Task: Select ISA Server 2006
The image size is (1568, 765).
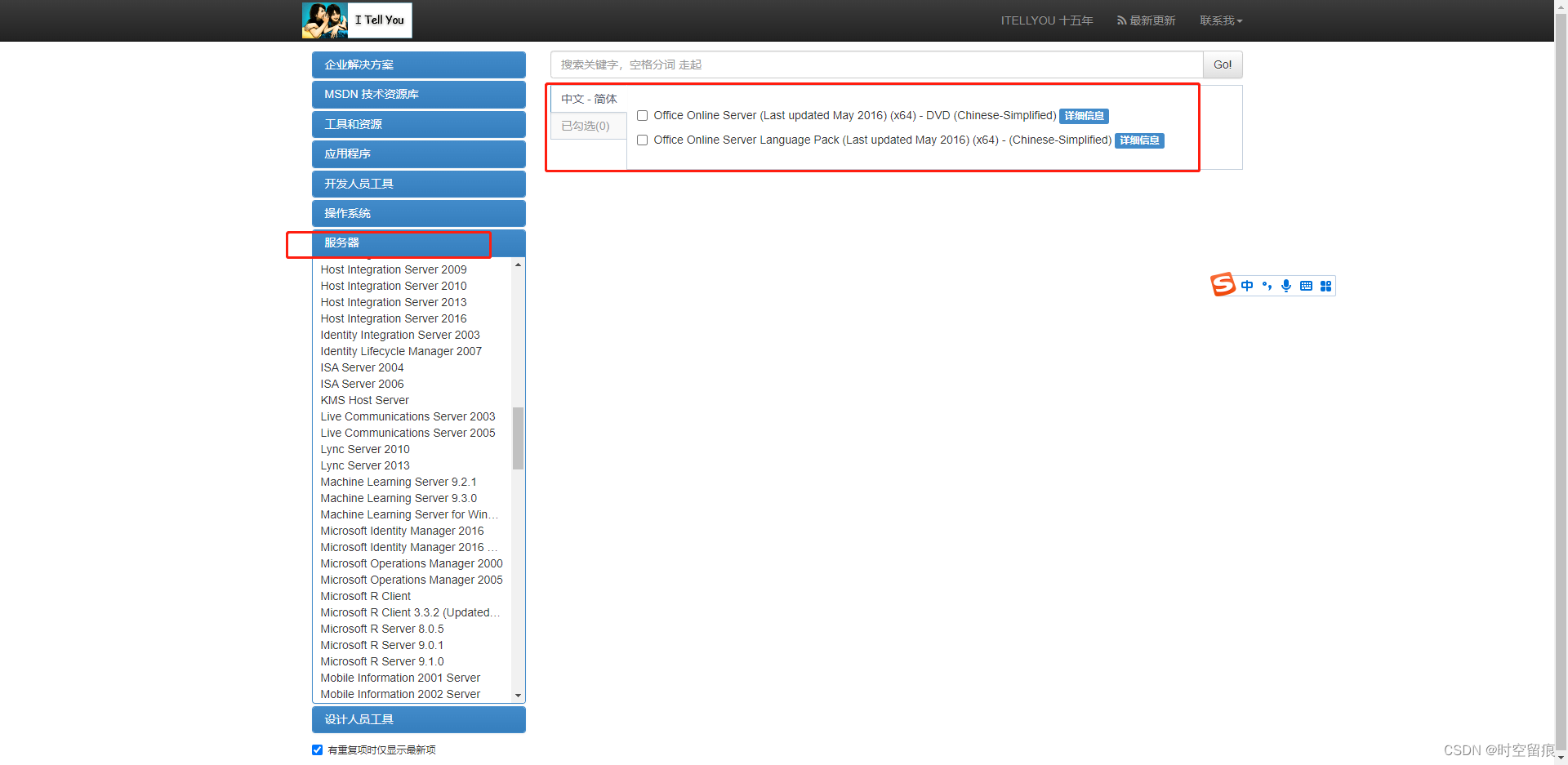Action: click(x=362, y=384)
